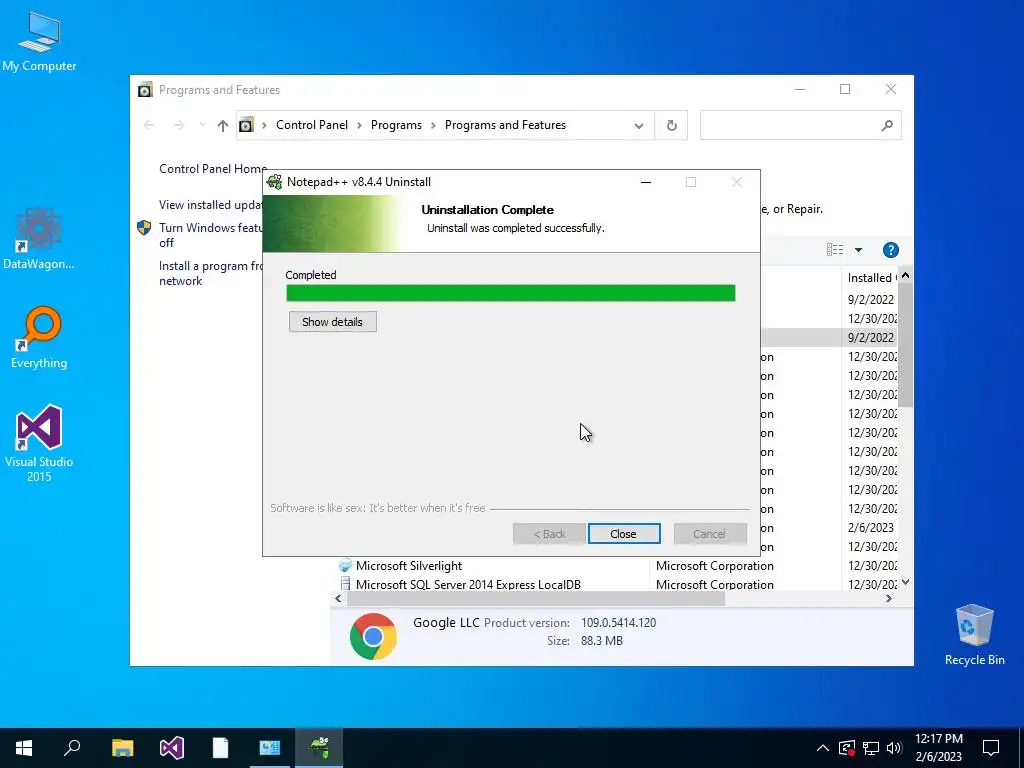
Task: Click the green uninstall progress bar
Action: click(x=511, y=293)
